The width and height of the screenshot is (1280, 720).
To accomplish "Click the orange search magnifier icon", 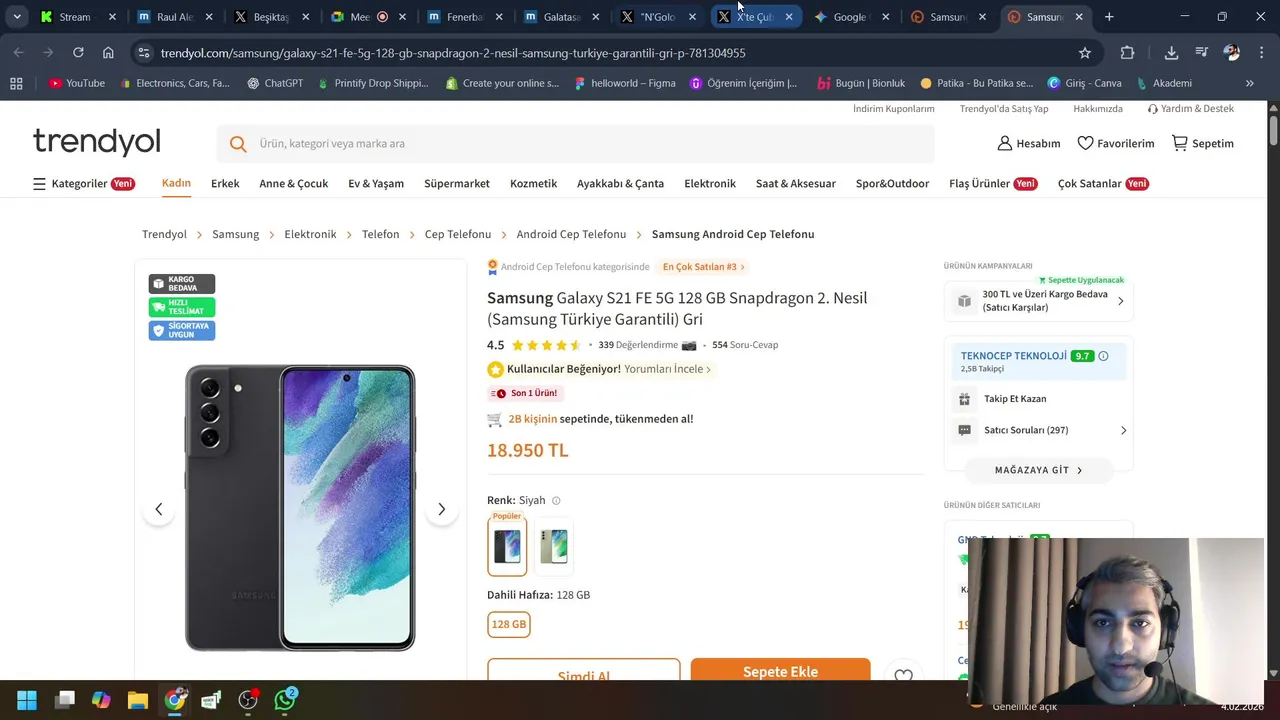I will coord(238,144).
